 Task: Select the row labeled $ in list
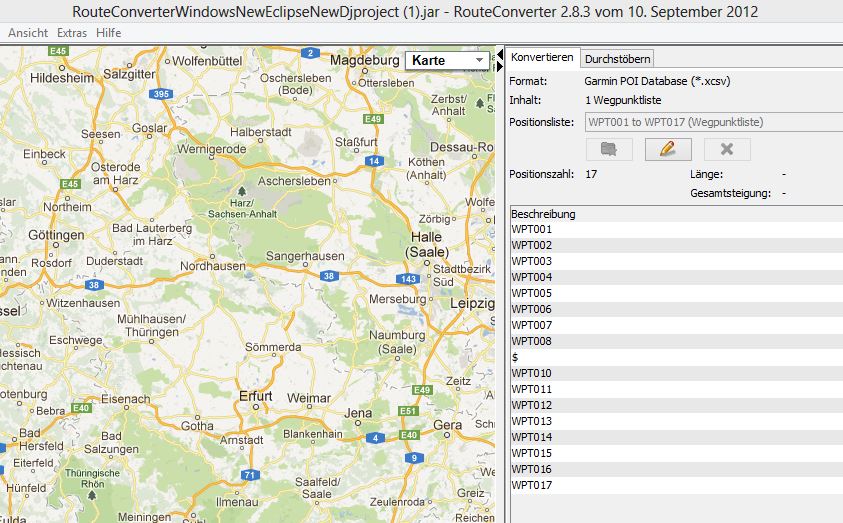tap(515, 357)
